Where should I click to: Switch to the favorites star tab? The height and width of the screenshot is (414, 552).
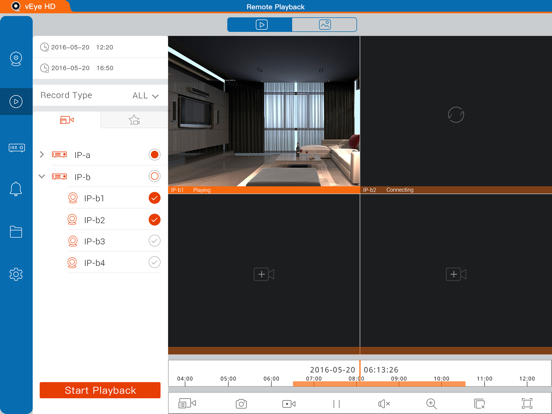[134, 120]
